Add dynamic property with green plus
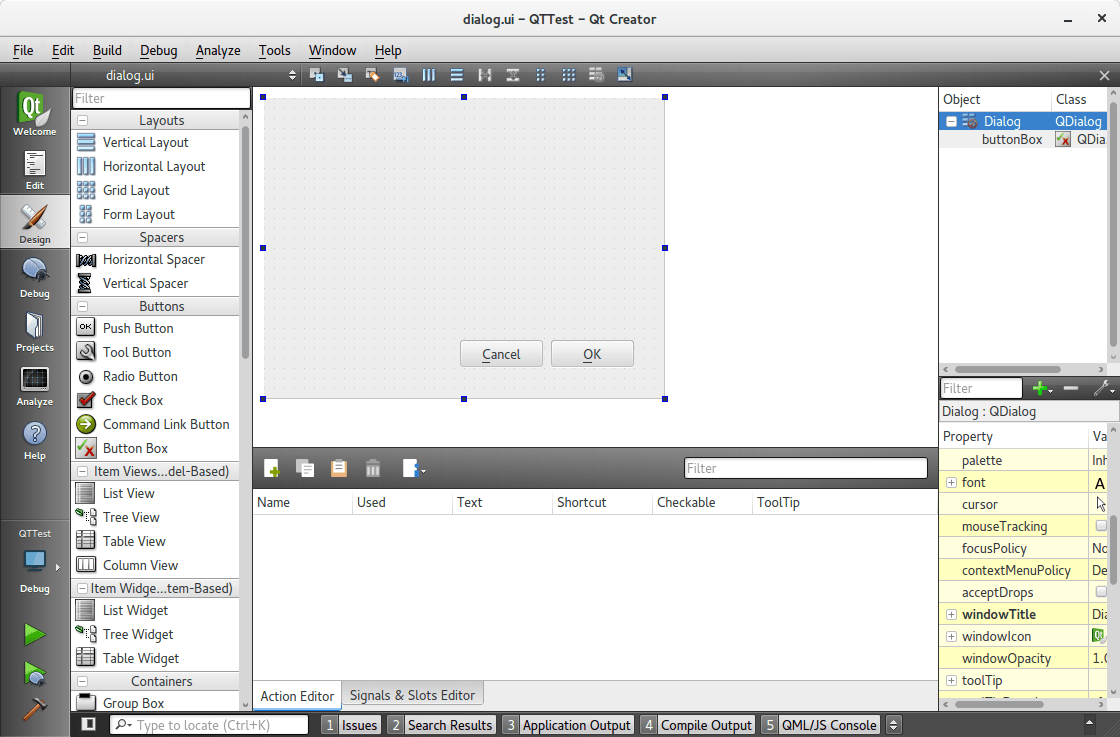 point(1042,388)
